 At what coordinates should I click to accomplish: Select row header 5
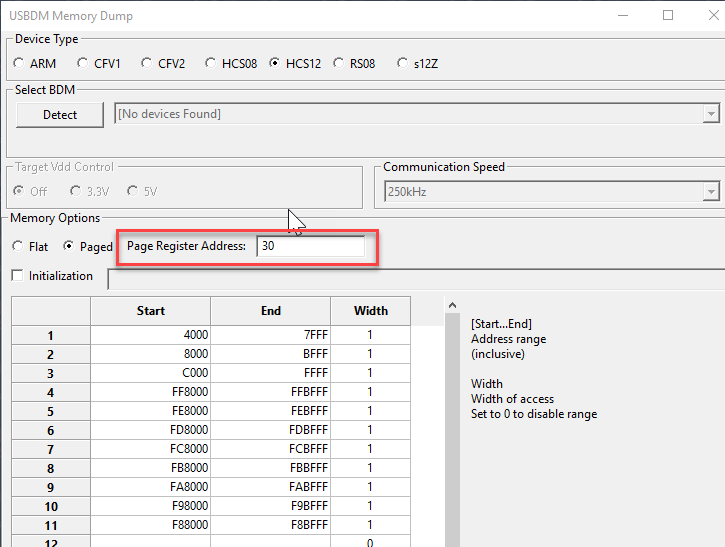click(51, 411)
